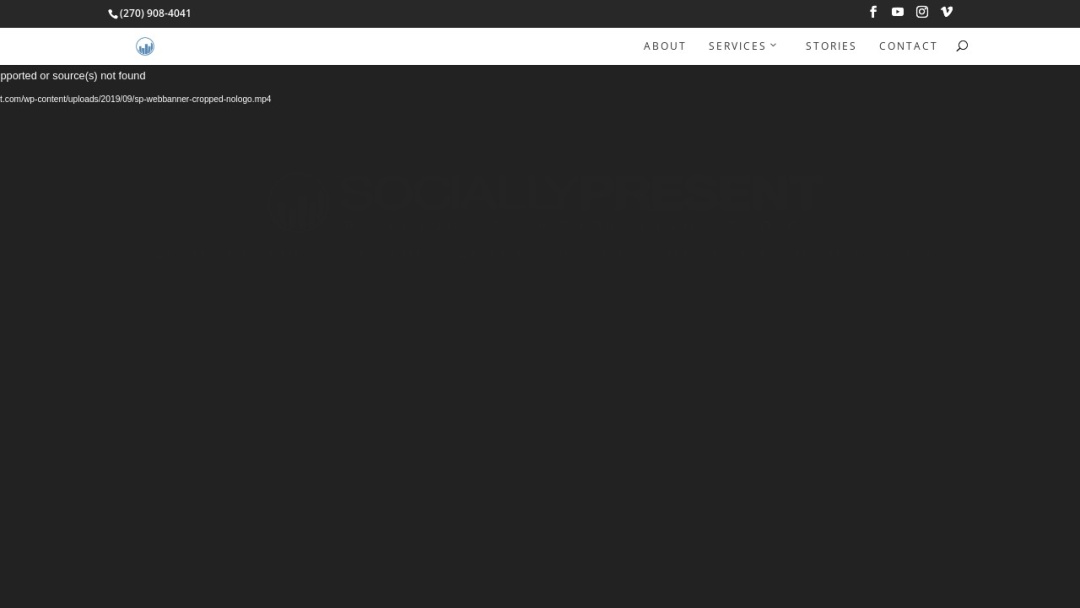Navigate to the STORIES menu item
Image resolution: width=1080 pixels, height=608 pixels.
pyautogui.click(x=830, y=45)
